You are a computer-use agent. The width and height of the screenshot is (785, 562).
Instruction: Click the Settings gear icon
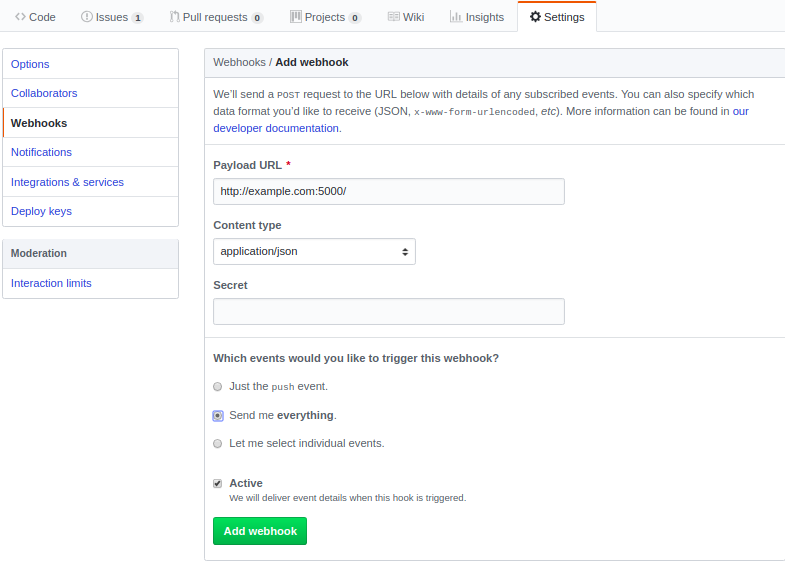[535, 17]
